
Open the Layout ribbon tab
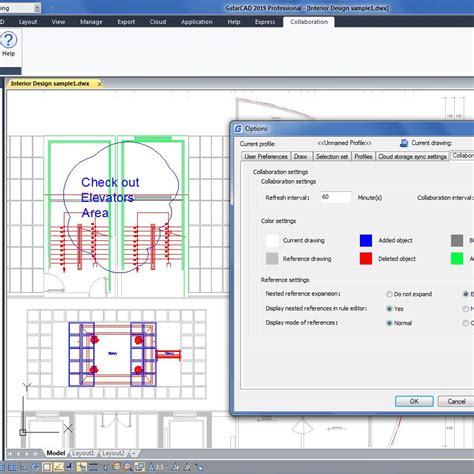(x=28, y=22)
